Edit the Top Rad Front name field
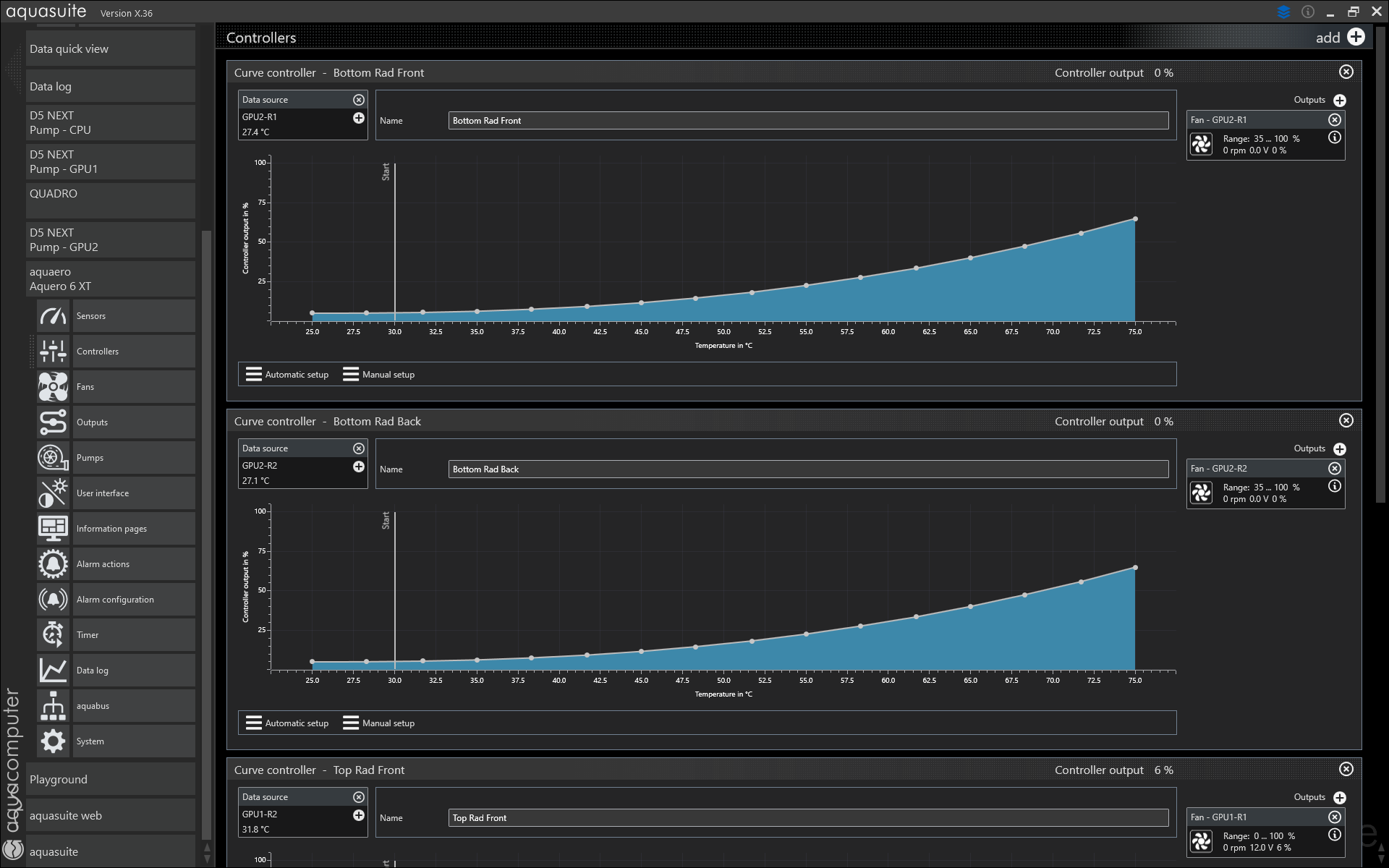The image size is (1389, 868). pos(808,818)
